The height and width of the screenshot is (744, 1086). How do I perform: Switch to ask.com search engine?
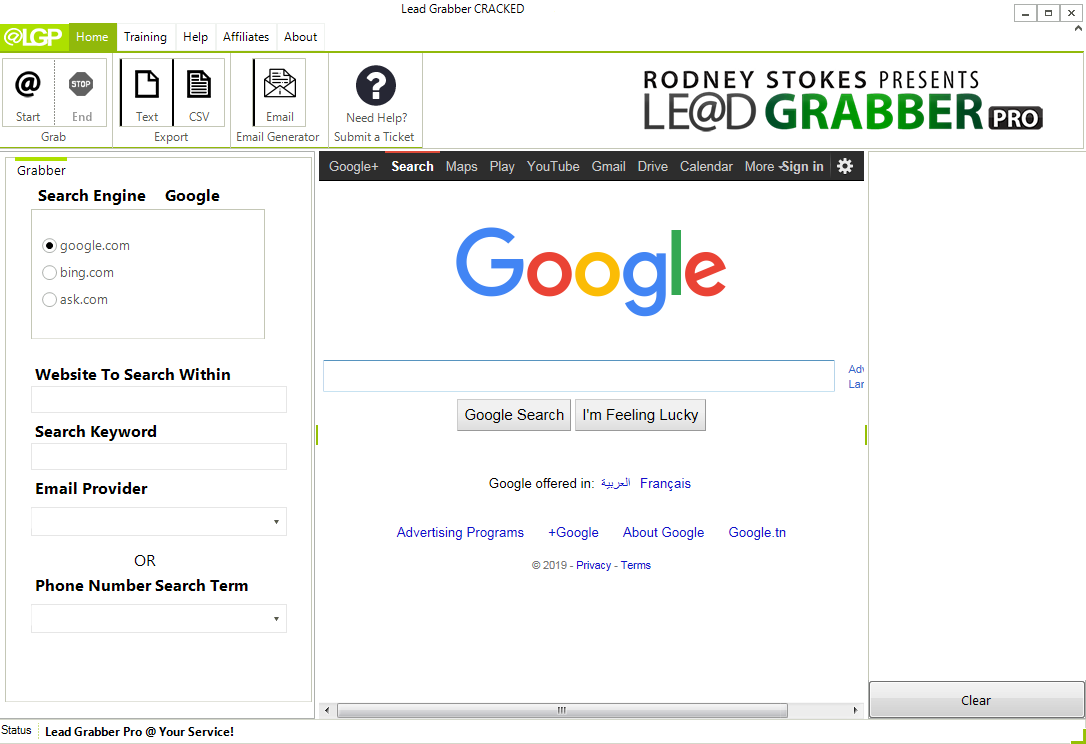tap(49, 299)
